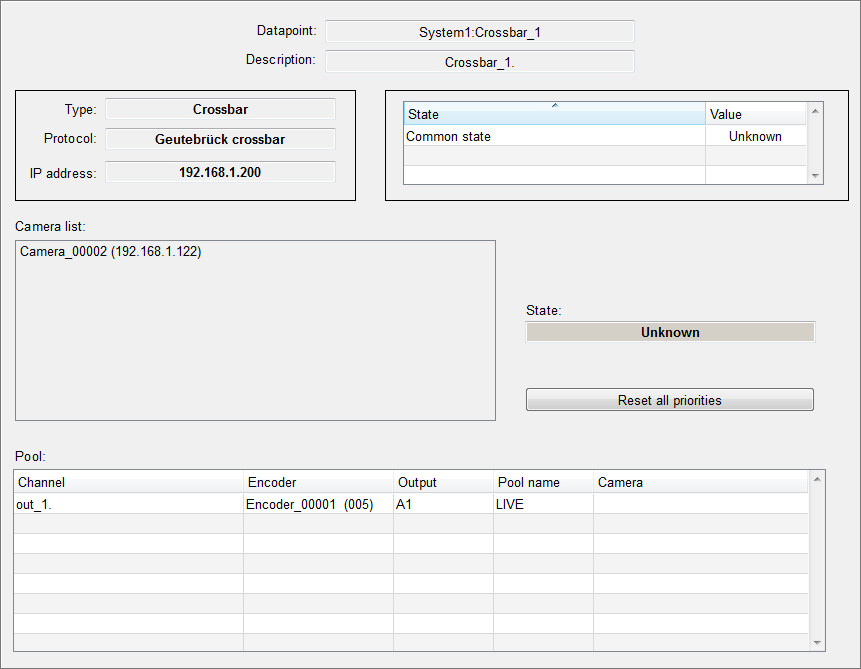Click the Channel column header in Pool
The image size is (861, 669).
(x=128, y=482)
